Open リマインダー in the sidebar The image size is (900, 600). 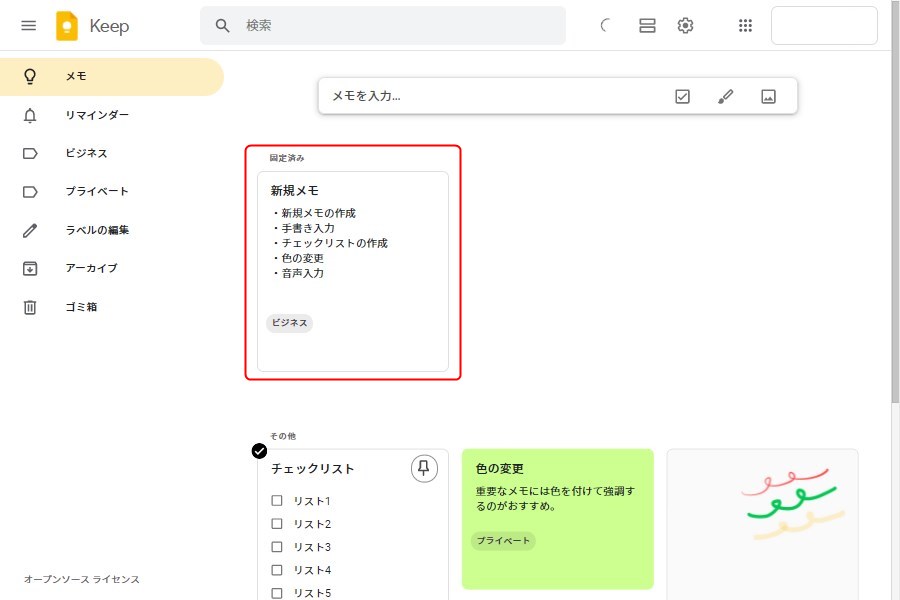click(x=97, y=115)
